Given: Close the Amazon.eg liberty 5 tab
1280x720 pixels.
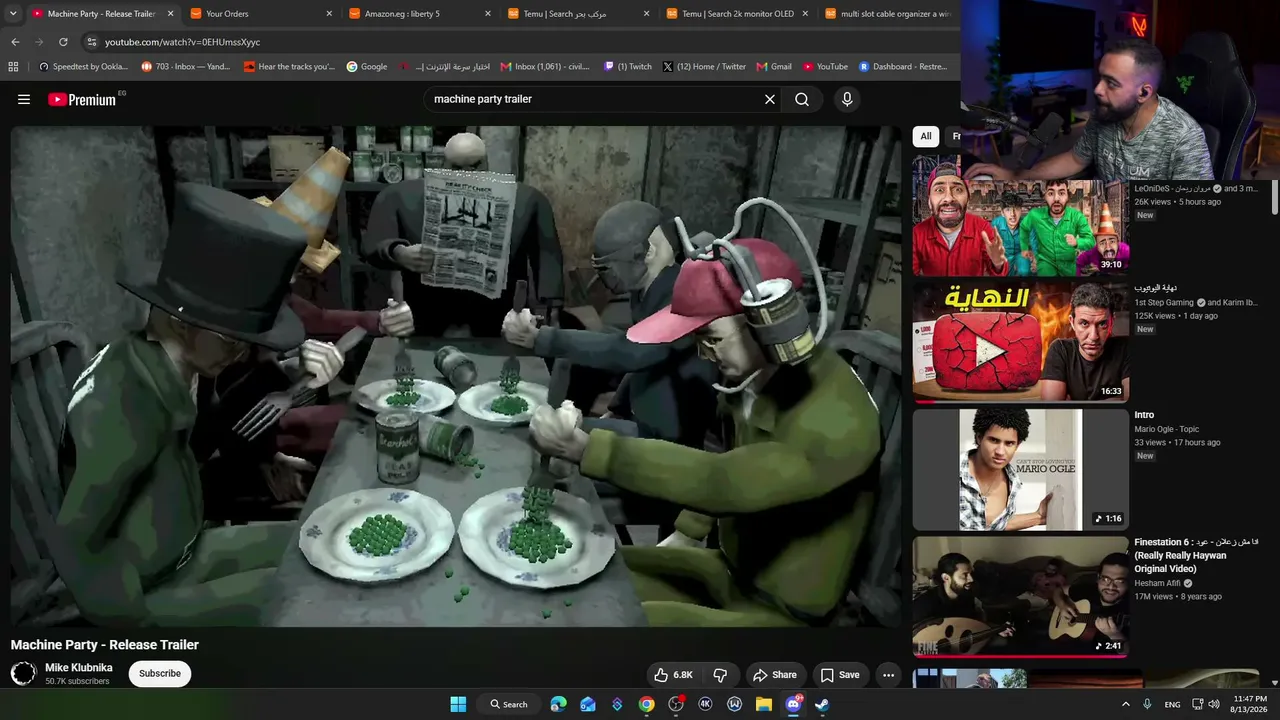Looking at the screenshot, I should (488, 14).
